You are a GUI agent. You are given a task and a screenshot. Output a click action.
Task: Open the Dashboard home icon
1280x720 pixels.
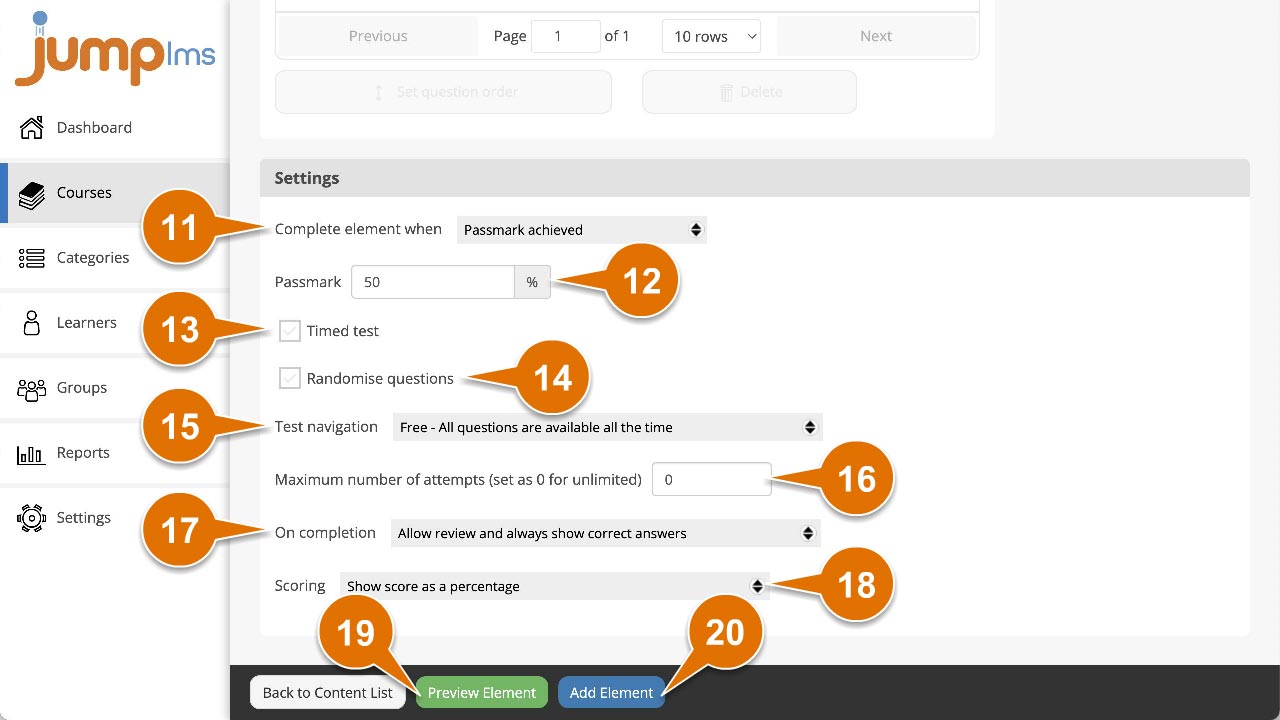(32, 128)
